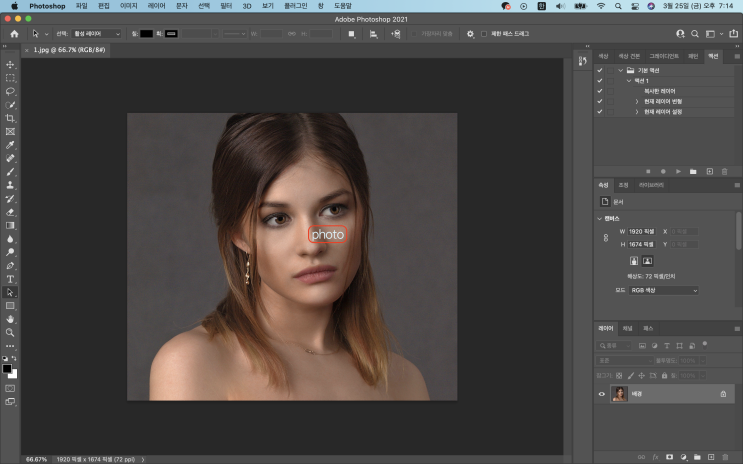Open the blending mode dropdown in Layers
The width and height of the screenshot is (743, 464).
625,361
